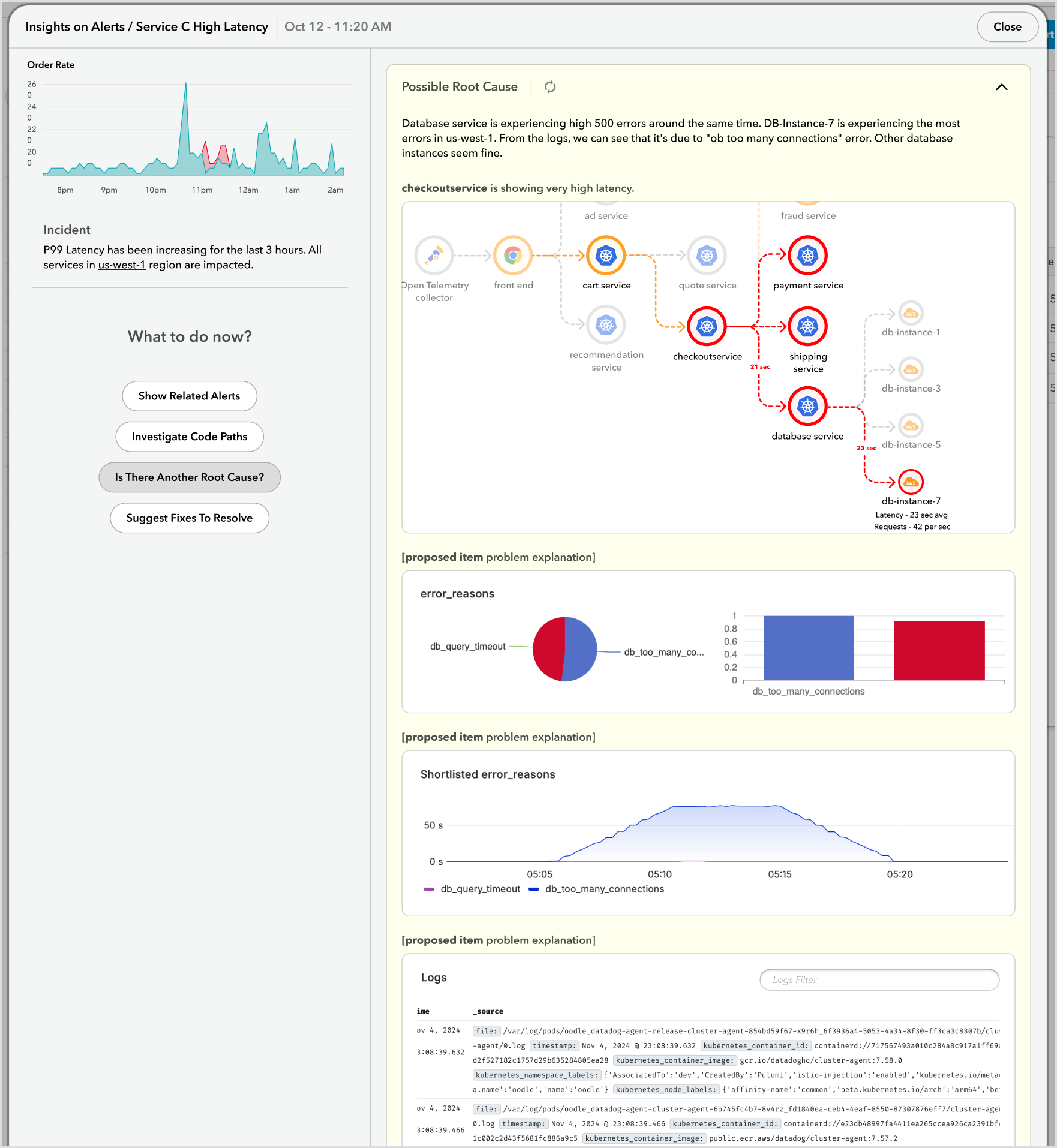
Task: Open the us-west-1 region link
Action: (x=122, y=265)
